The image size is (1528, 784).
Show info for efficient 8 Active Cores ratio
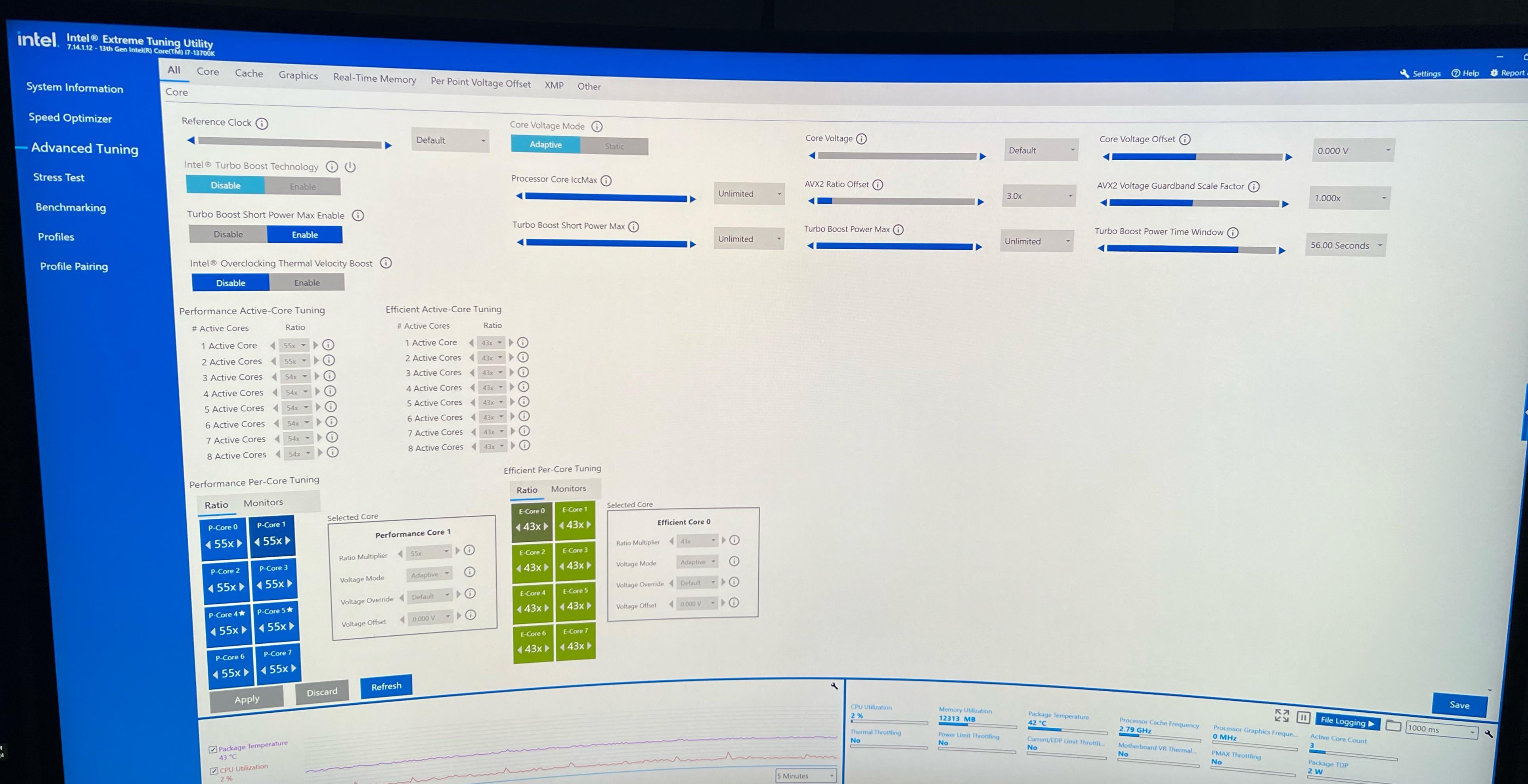click(525, 445)
